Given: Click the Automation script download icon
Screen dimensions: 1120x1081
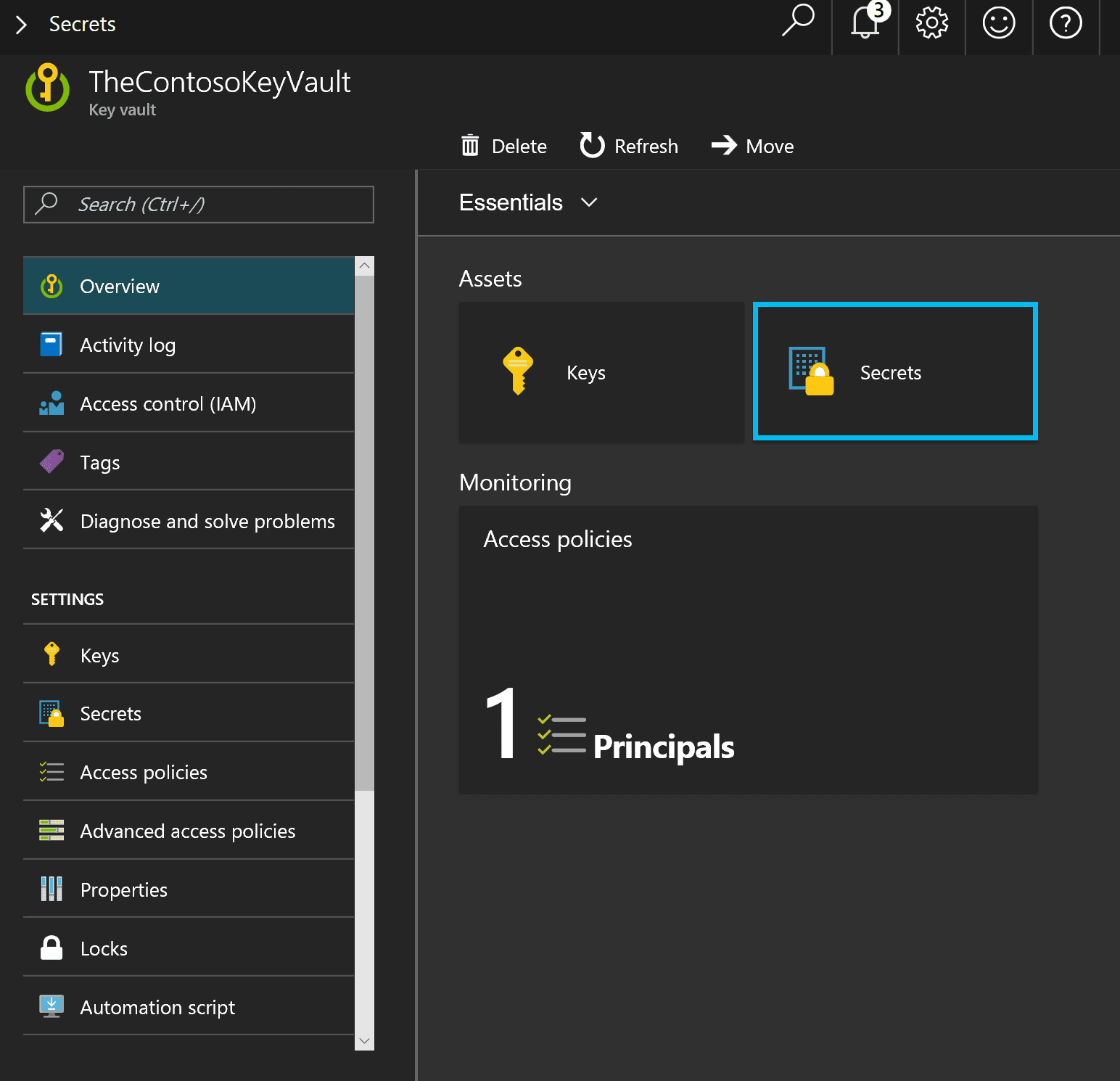Looking at the screenshot, I should pos(52,1006).
